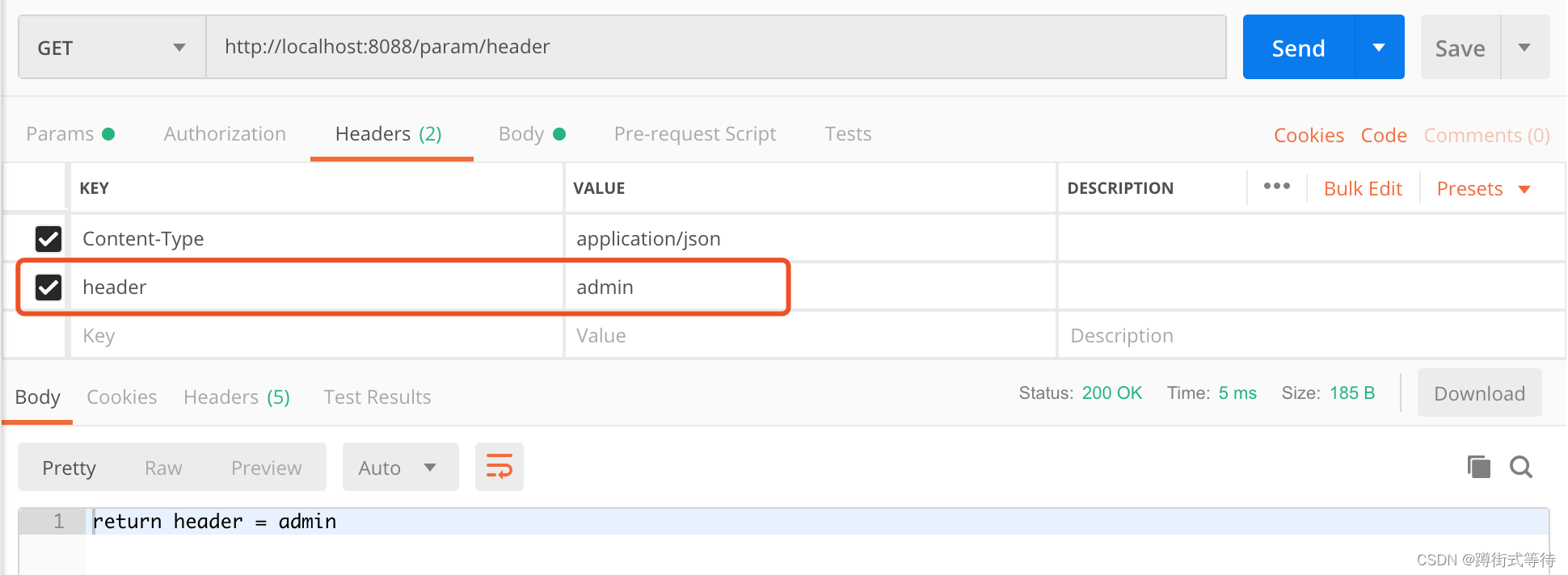Click the wrap lines icon in response toolbar
1568x575 pixels.
[499, 467]
